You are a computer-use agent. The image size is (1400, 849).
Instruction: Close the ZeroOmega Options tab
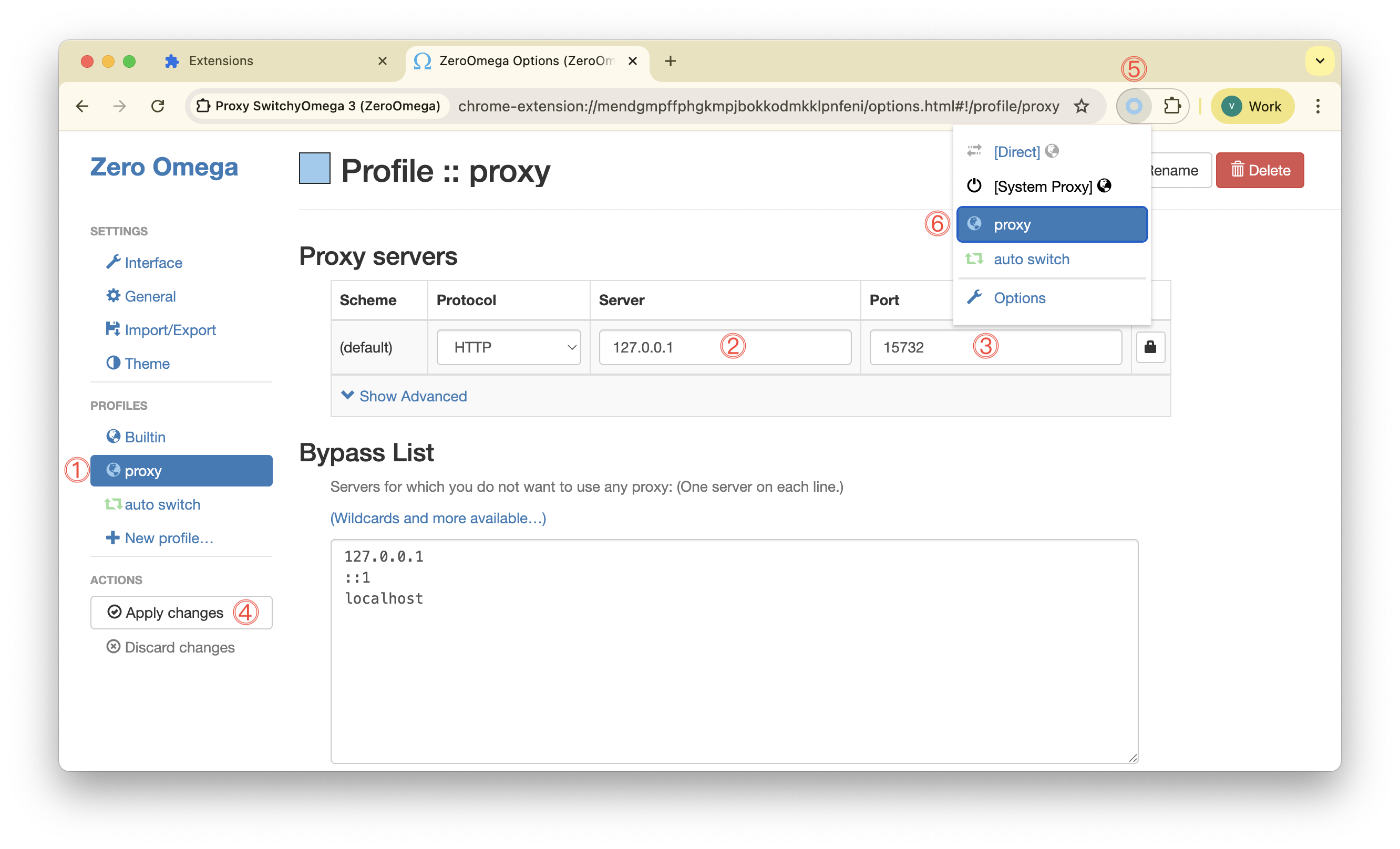632,61
